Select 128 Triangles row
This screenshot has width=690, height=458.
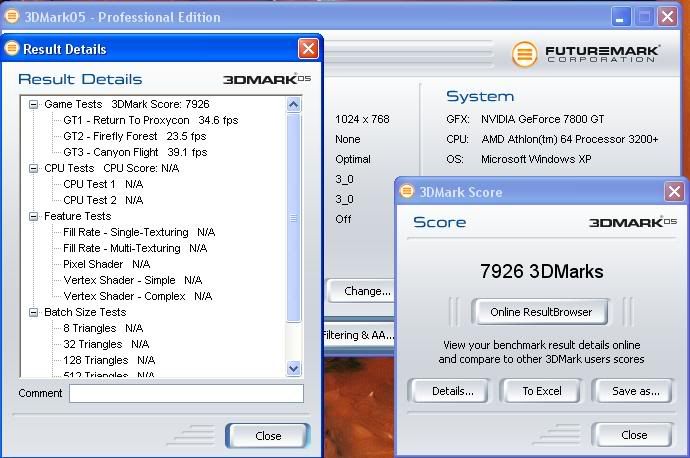coord(109,360)
